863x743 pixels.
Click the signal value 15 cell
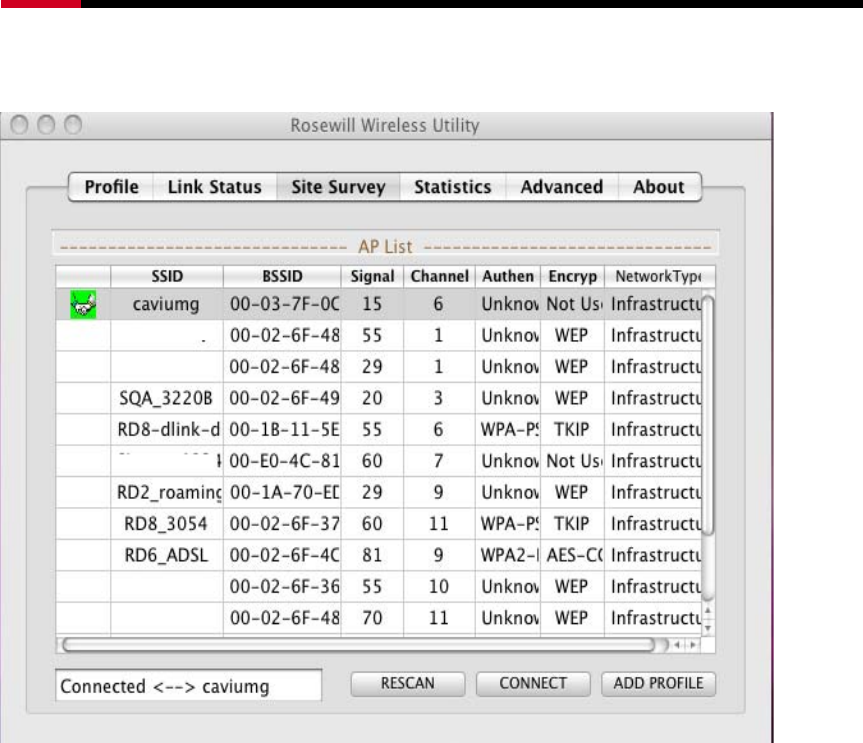372,304
